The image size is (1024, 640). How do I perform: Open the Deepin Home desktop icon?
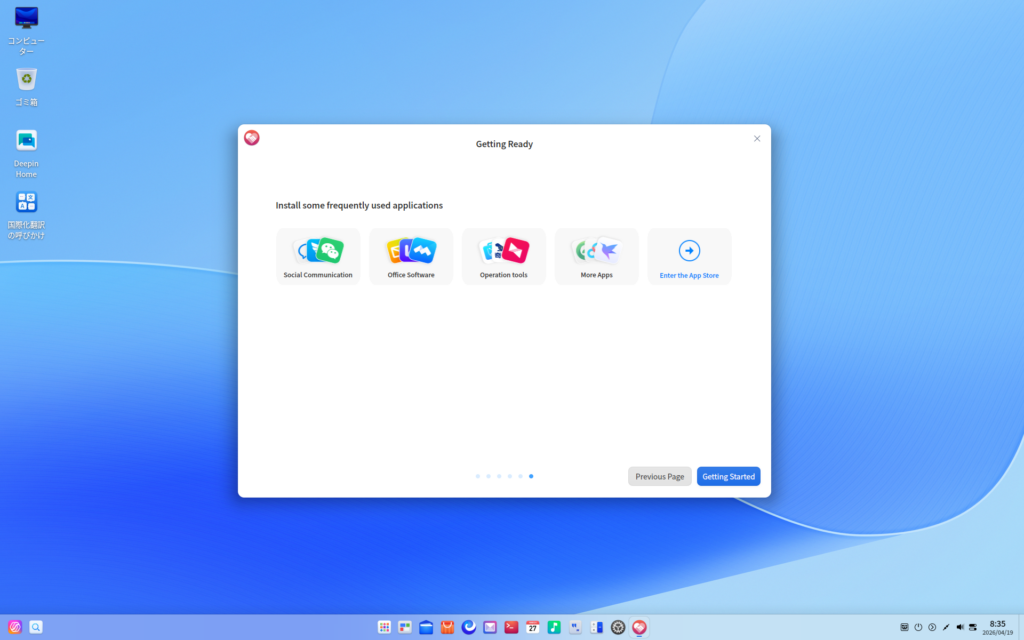coord(26,141)
